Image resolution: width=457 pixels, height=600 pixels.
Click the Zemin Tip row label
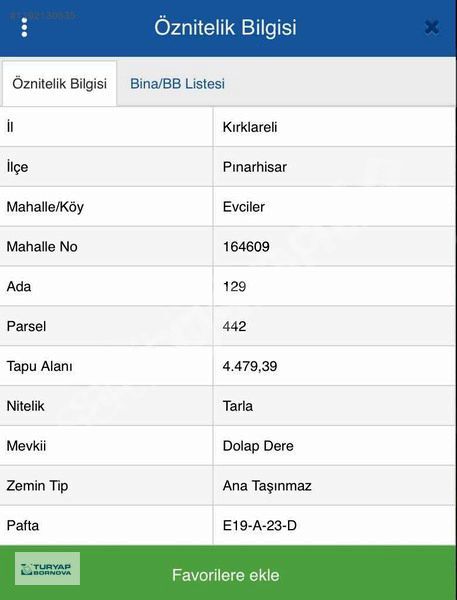(37, 486)
